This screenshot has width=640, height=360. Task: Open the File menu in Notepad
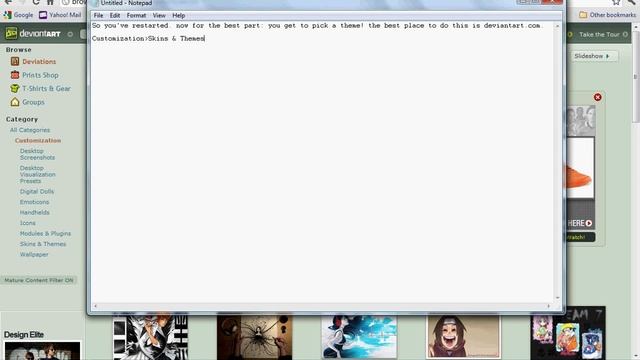point(98,16)
